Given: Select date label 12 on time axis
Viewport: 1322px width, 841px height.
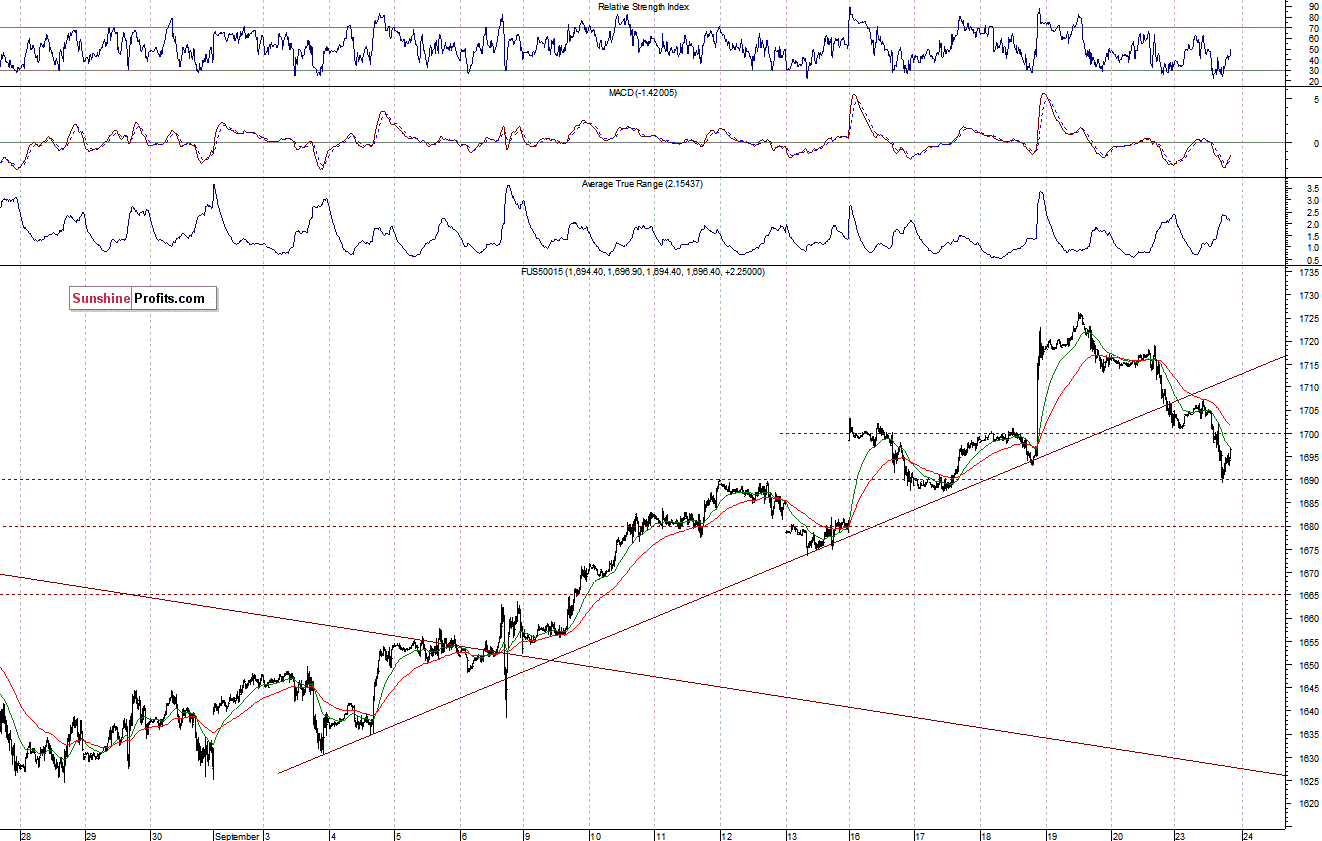Looking at the screenshot, I should pyautogui.click(x=725, y=835).
